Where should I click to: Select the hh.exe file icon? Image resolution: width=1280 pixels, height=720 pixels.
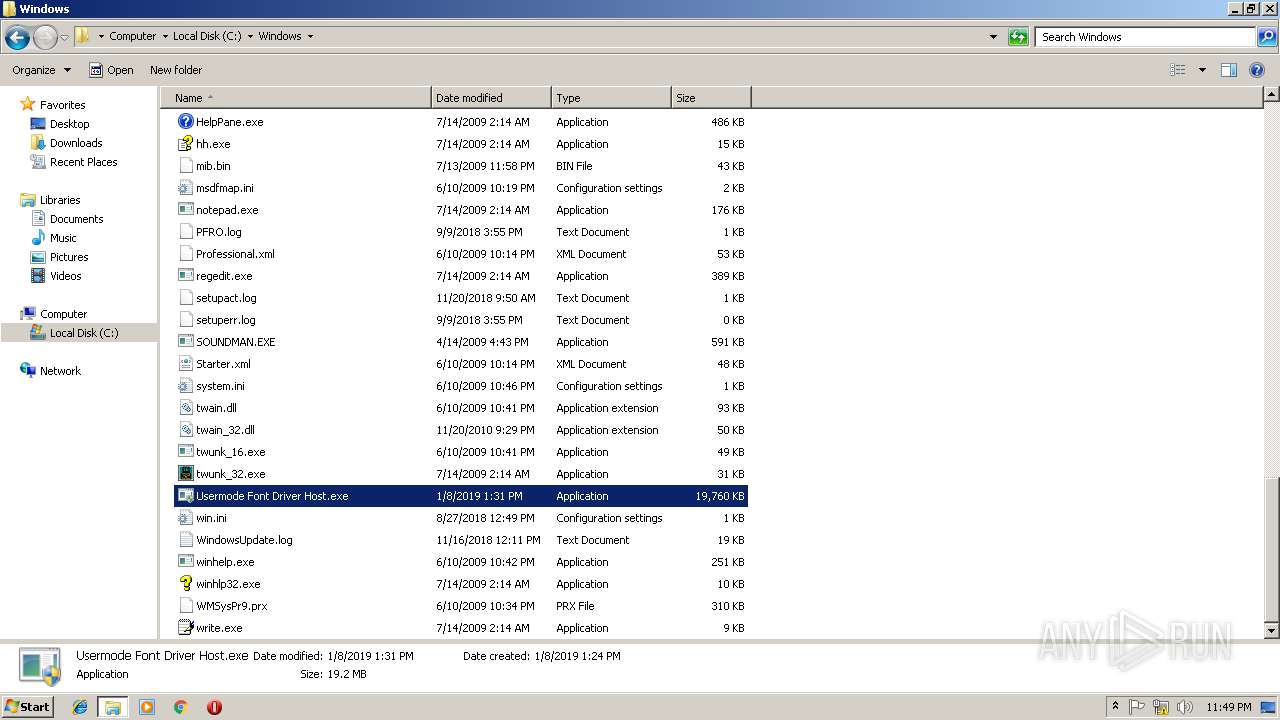(185, 144)
